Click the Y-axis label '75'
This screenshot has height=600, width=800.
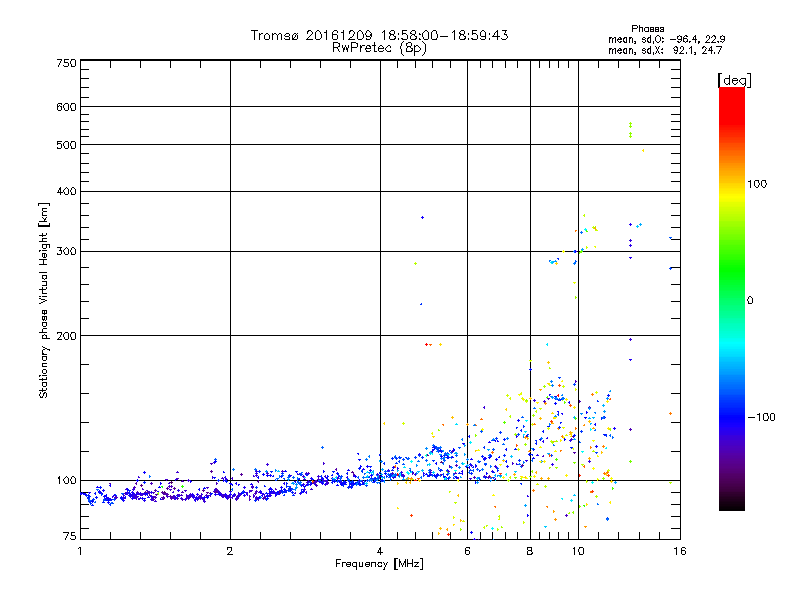pos(70,536)
